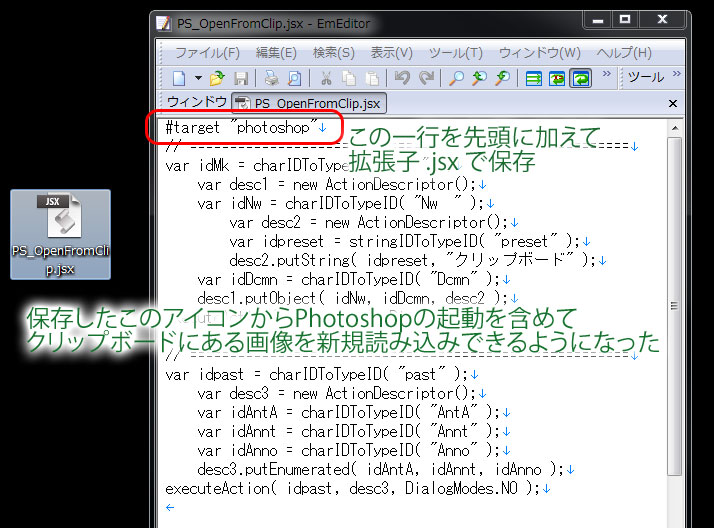Click the ツール toolbar label
714x528 pixels.
click(x=646, y=77)
